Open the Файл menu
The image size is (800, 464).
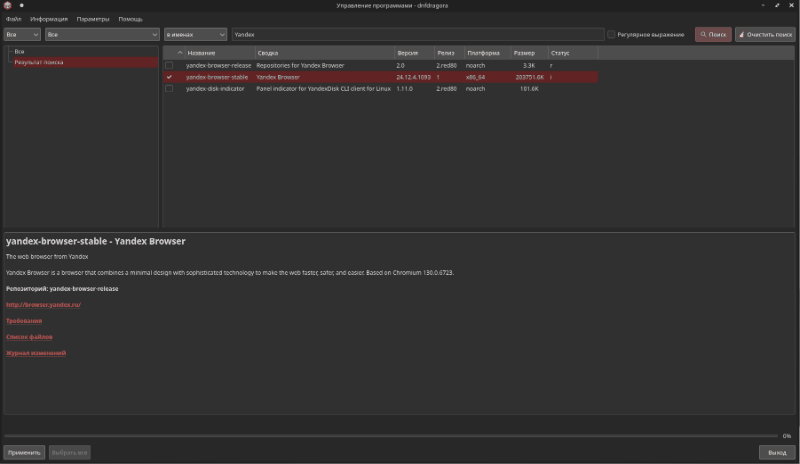14,19
